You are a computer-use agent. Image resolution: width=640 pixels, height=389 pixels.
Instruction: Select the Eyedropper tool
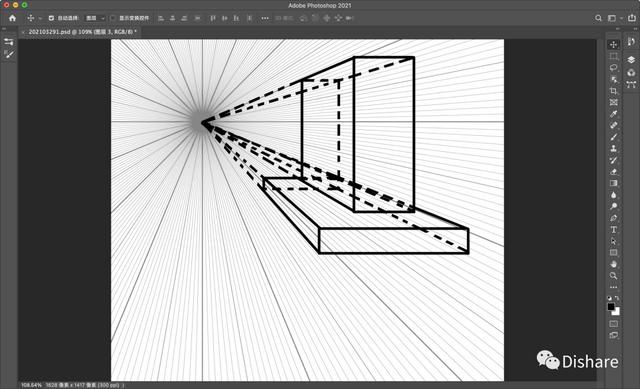pos(613,114)
